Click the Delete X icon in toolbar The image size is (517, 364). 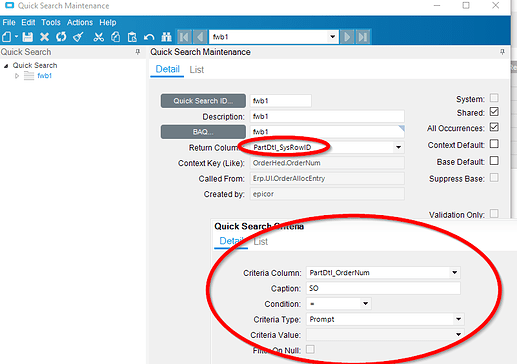pyautogui.click(x=44, y=37)
